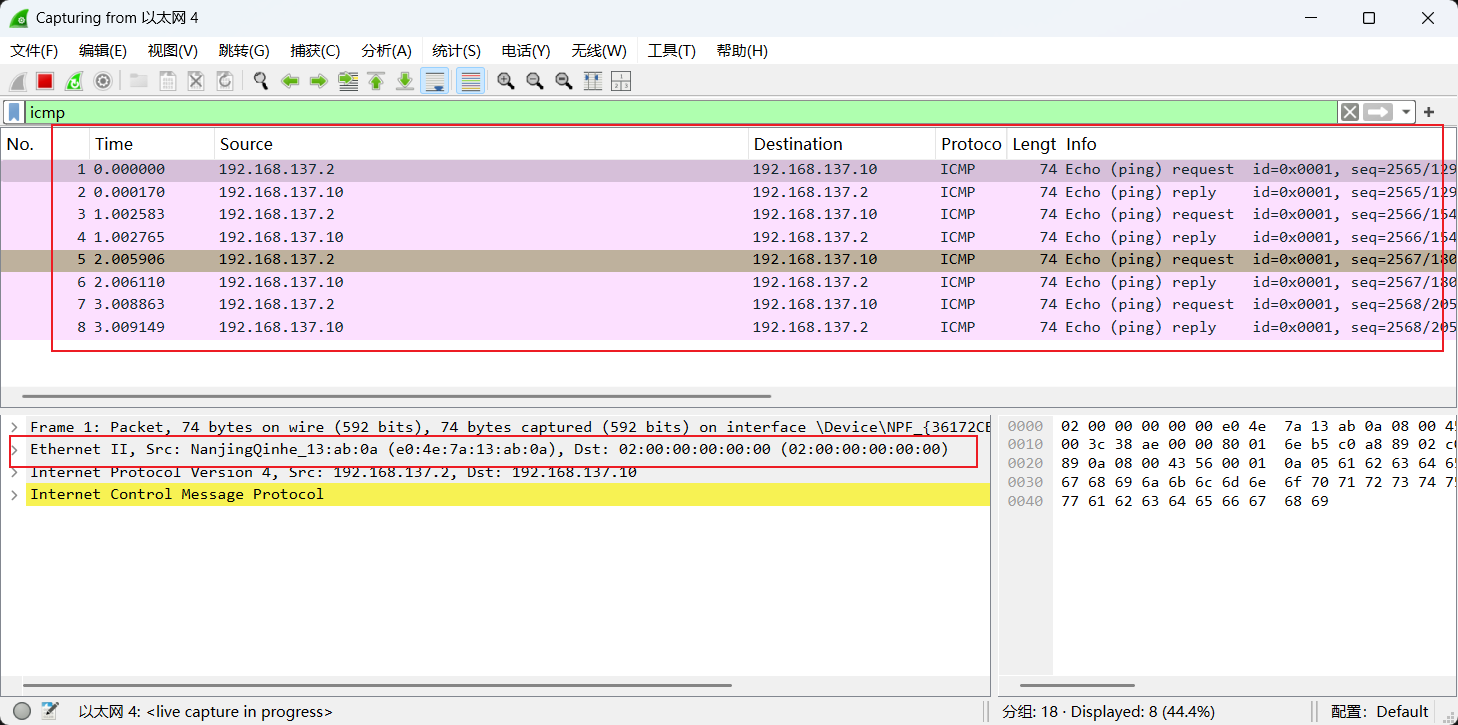The image size is (1458, 725).
Task: Toggle packet list colorization
Action: click(471, 81)
